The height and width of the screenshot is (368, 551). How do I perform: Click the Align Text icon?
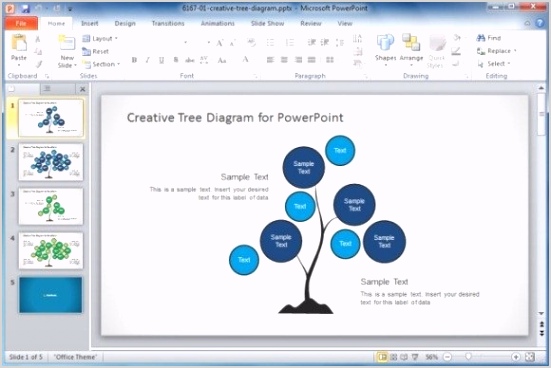tap(357, 52)
